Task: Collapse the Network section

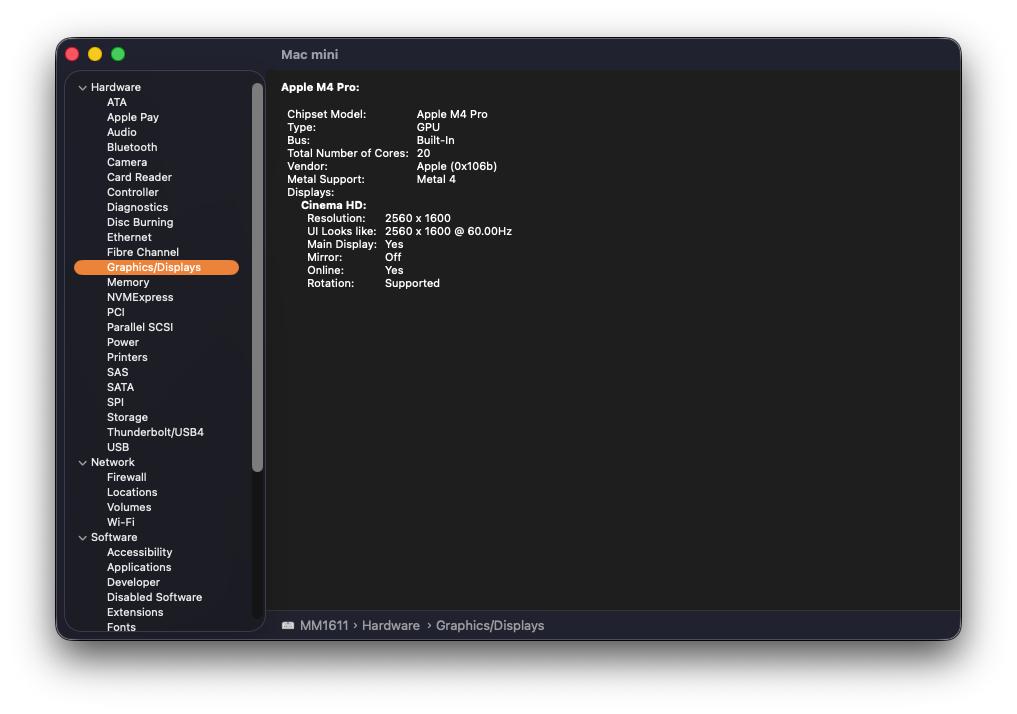Action: [83, 463]
